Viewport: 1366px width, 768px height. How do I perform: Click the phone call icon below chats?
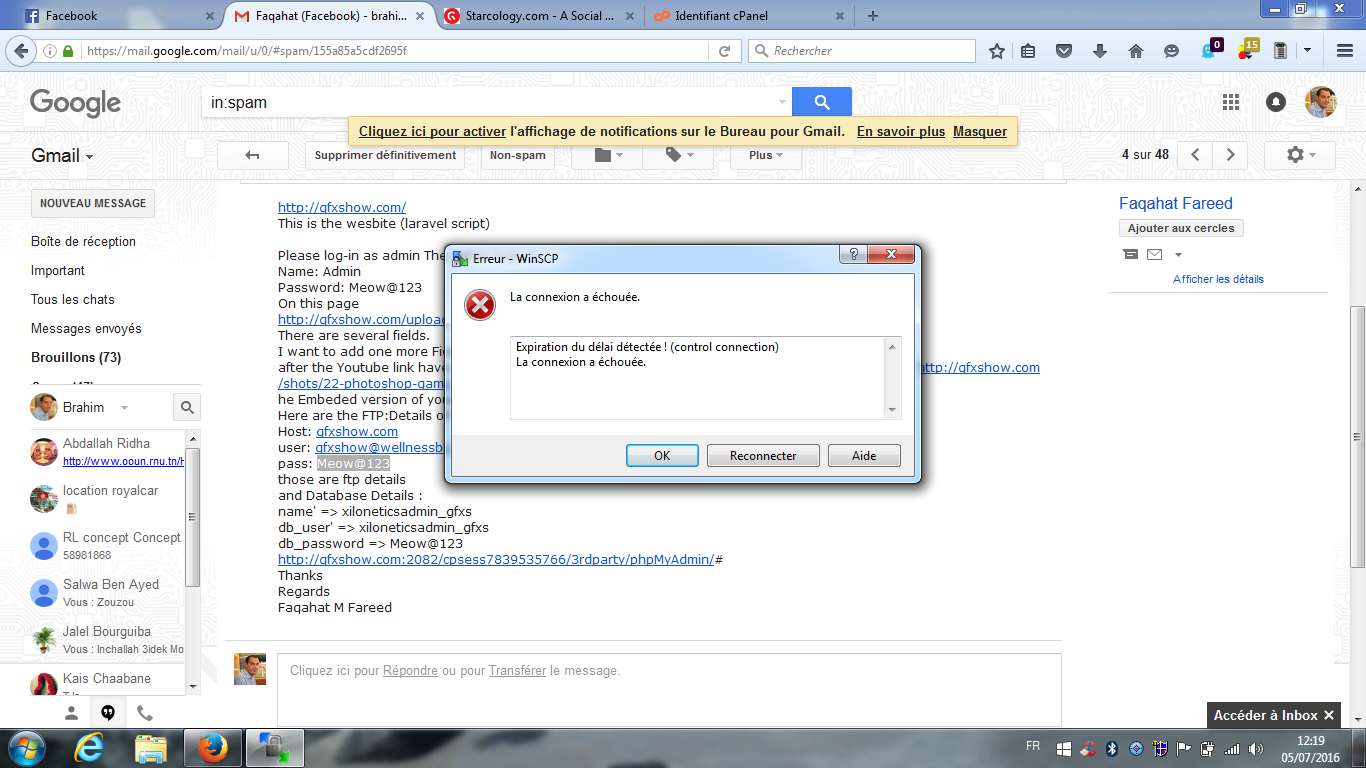click(x=144, y=713)
